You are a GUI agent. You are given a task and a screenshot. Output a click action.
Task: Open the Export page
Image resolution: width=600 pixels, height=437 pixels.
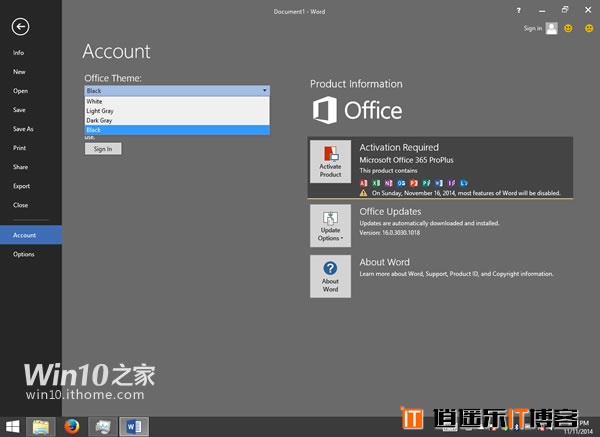(x=21, y=186)
